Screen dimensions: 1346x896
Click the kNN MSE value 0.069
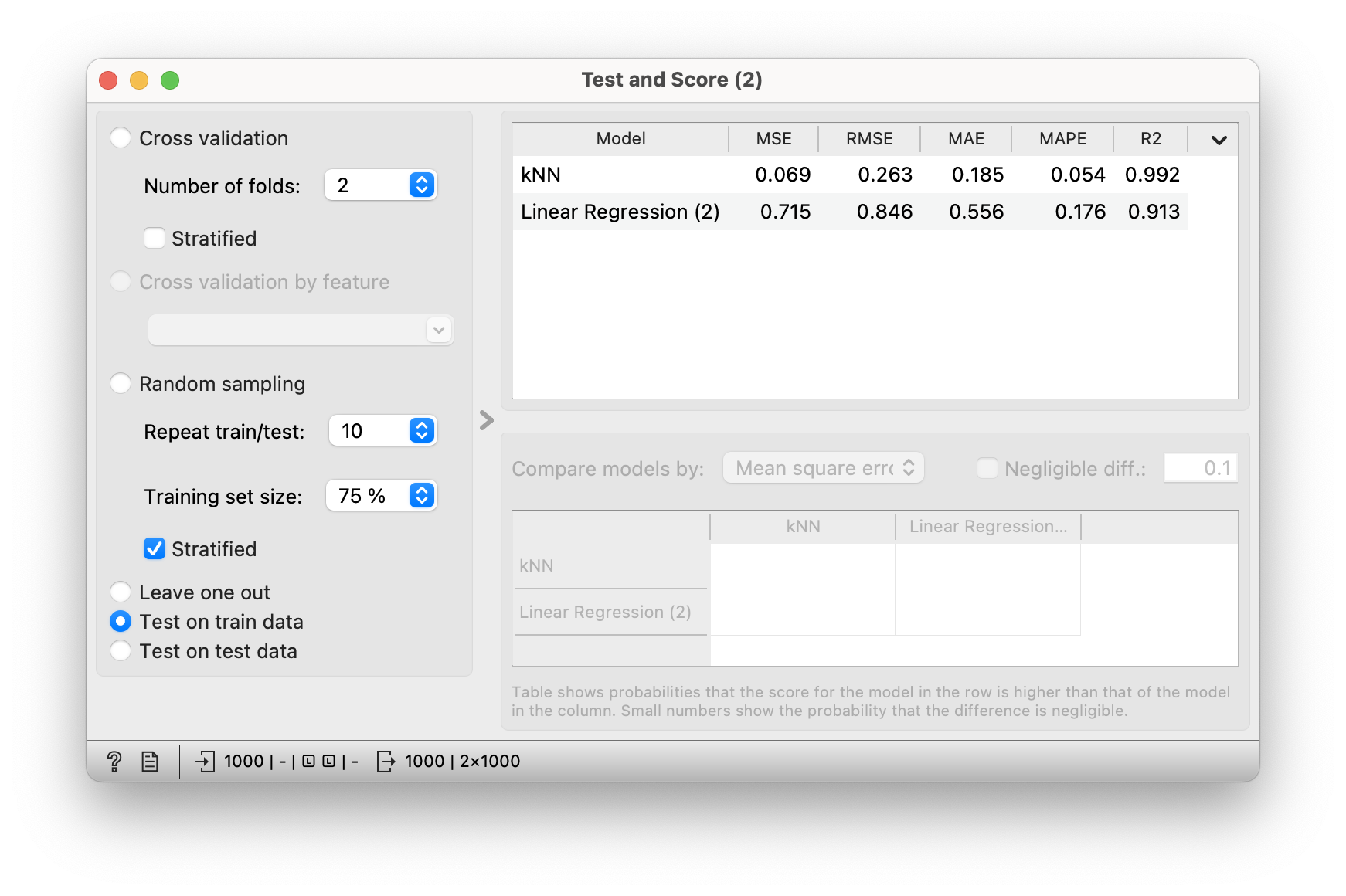click(783, 175)
